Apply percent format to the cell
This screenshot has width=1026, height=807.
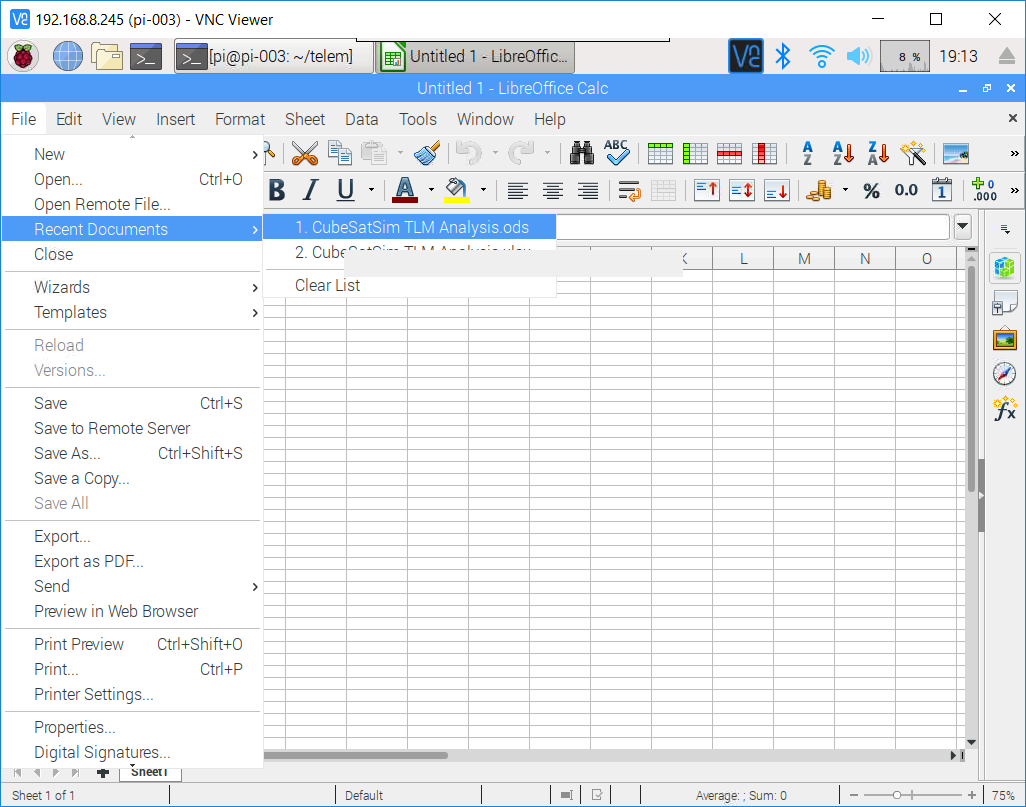pyautogui.click(x=871, y=190)
